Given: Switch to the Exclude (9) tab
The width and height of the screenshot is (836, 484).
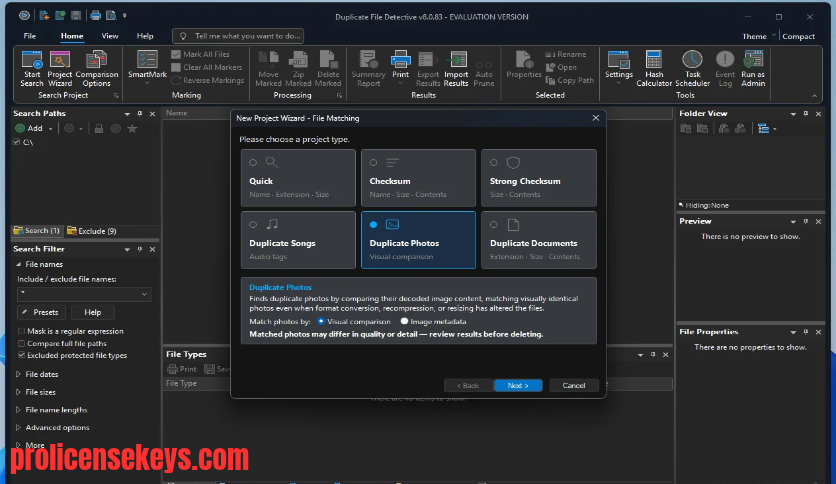Looking at the screenshot, I should [92, 231].
